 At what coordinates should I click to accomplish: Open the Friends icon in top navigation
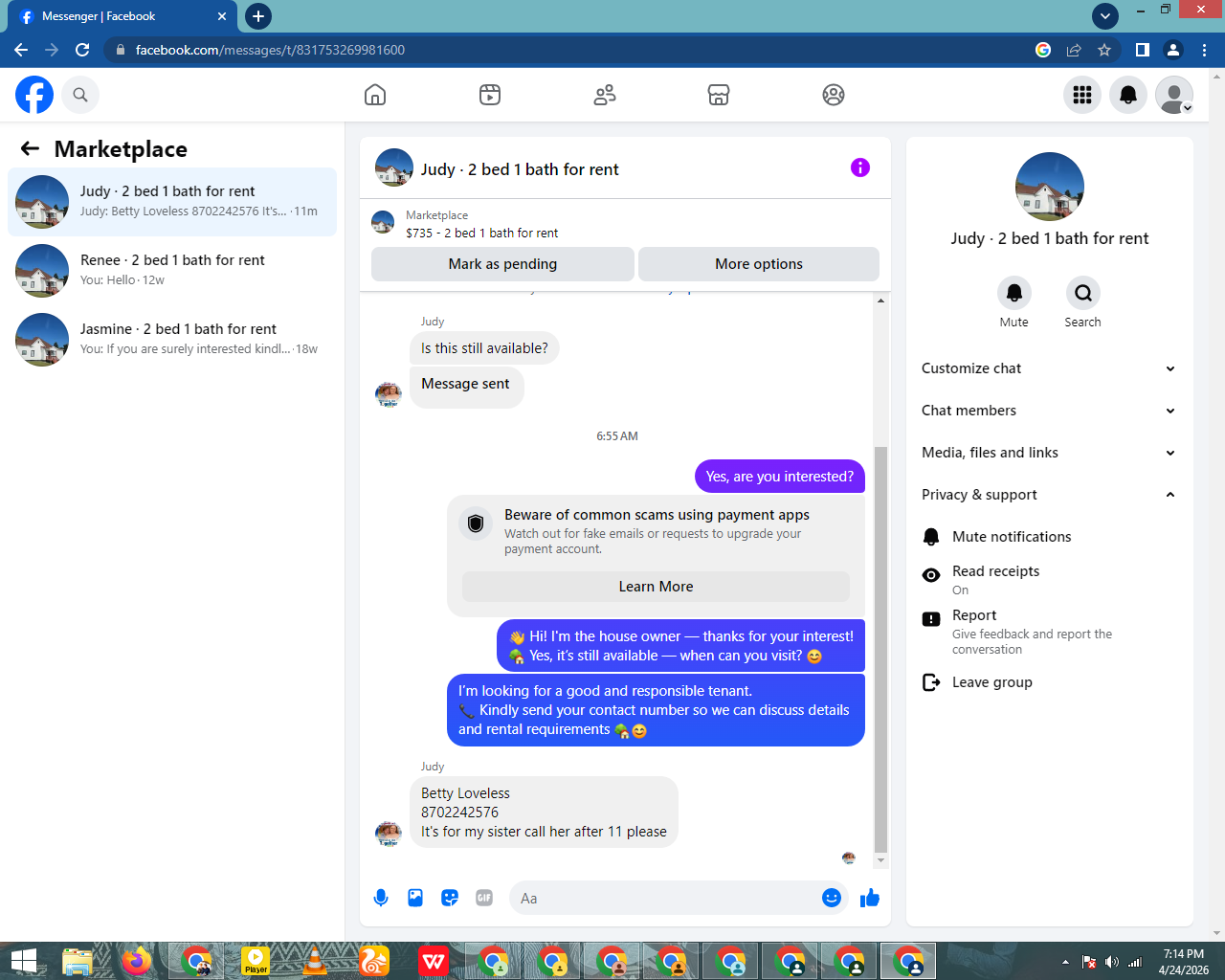[605, 95]
